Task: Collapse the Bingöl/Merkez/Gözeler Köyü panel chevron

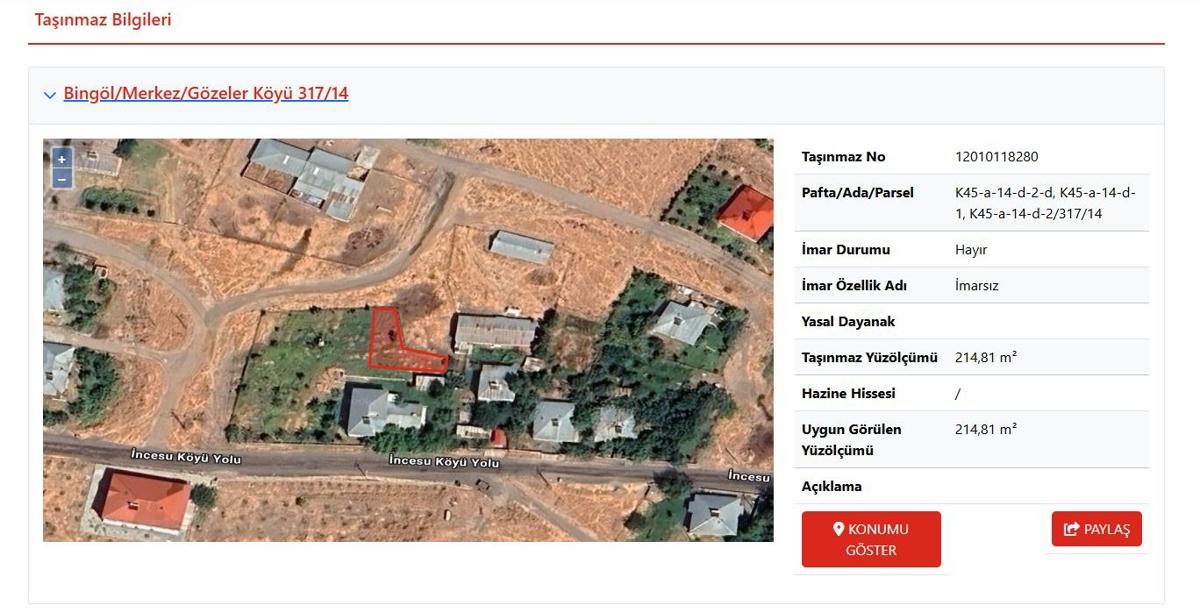Action: [50, 95]
